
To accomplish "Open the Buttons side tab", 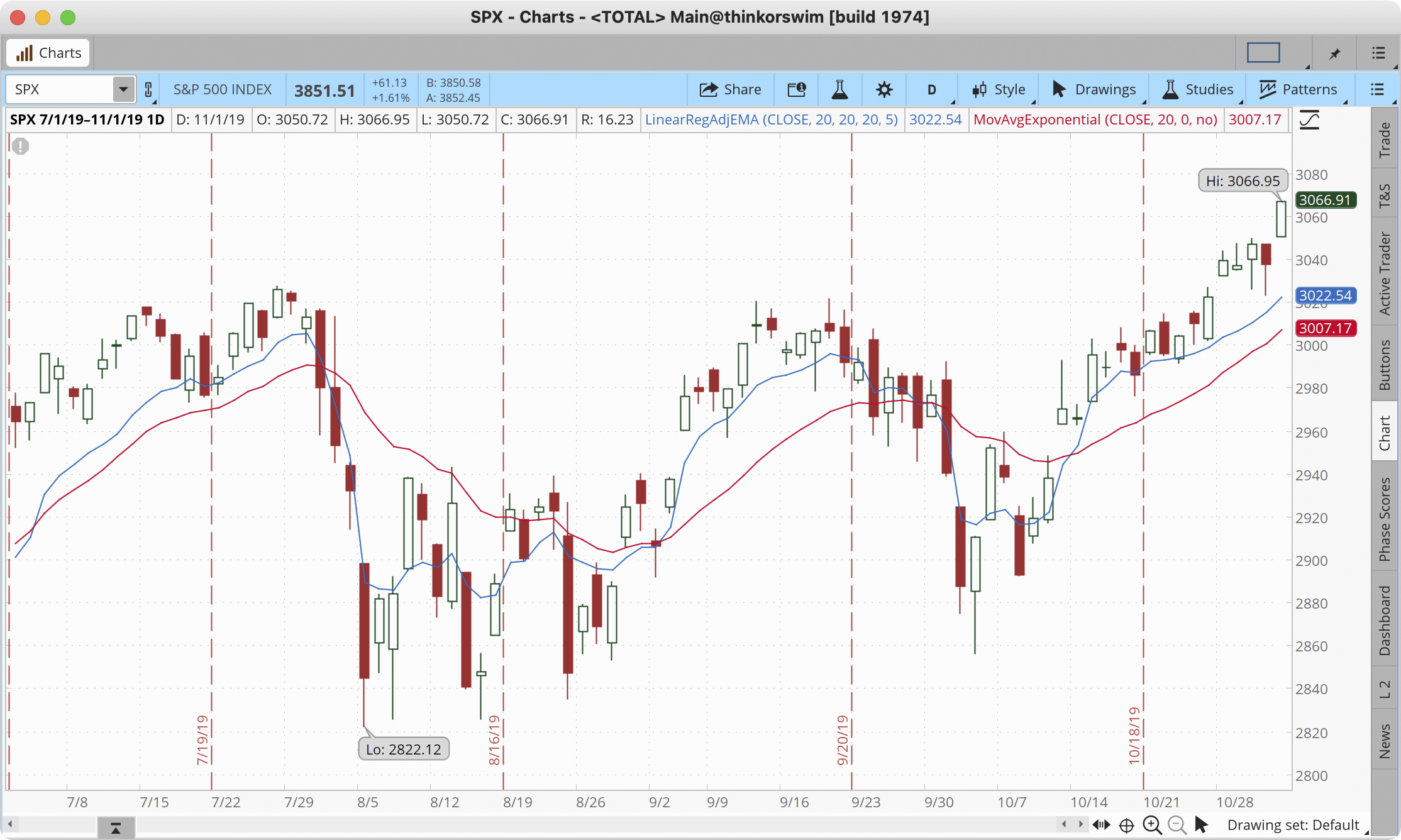I will 1384,365.
